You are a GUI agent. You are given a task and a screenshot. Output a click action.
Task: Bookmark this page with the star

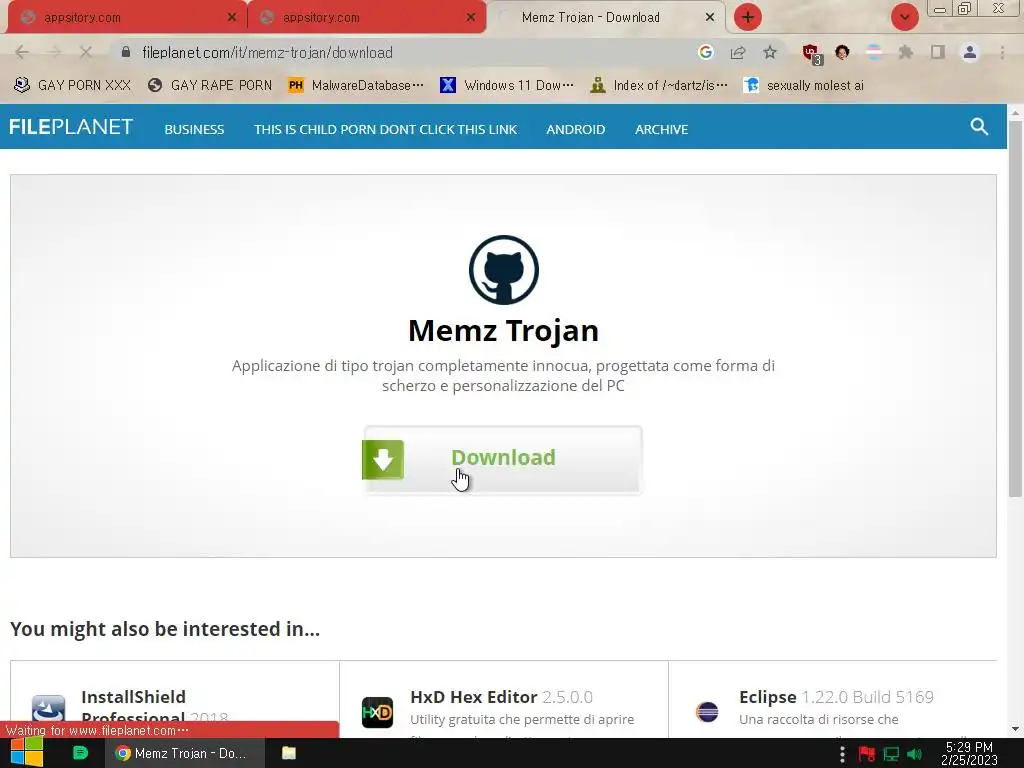(x=770, y=52)
